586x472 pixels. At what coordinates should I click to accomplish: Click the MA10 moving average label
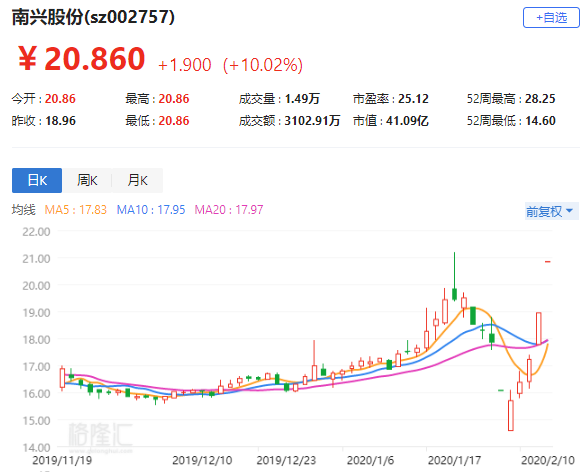[x=151, y=210]
